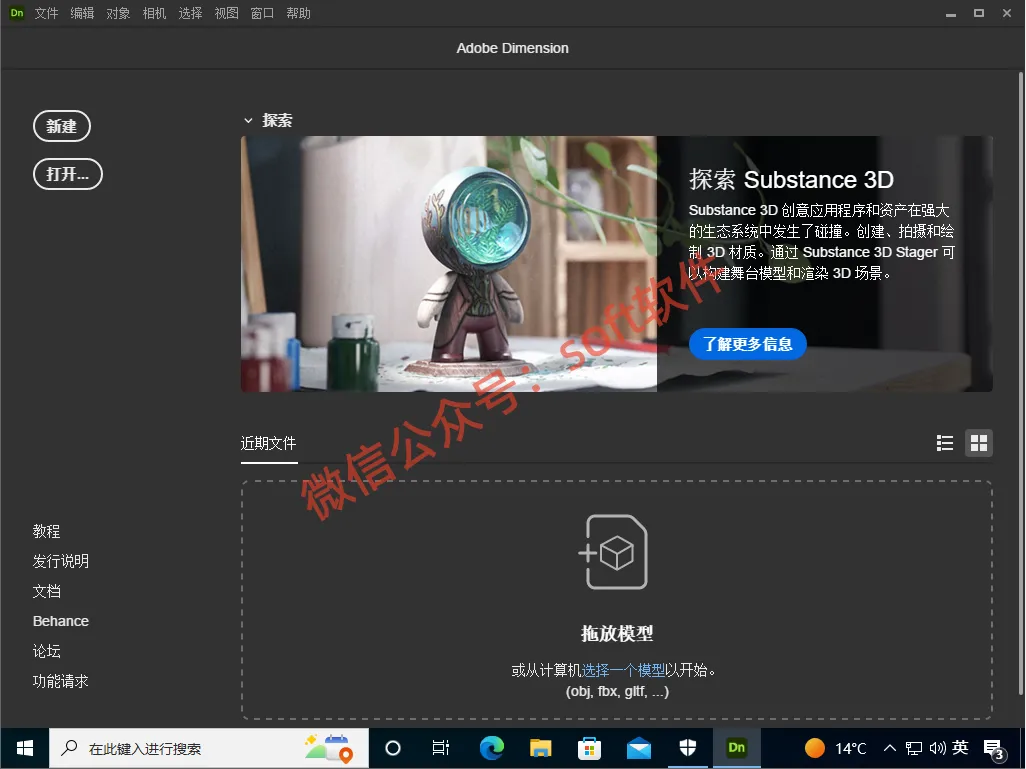Viewport: 1026px width, 769px height.
Task: Click the Dimension Dn taskbar icon
Action: tap(737, 748)
